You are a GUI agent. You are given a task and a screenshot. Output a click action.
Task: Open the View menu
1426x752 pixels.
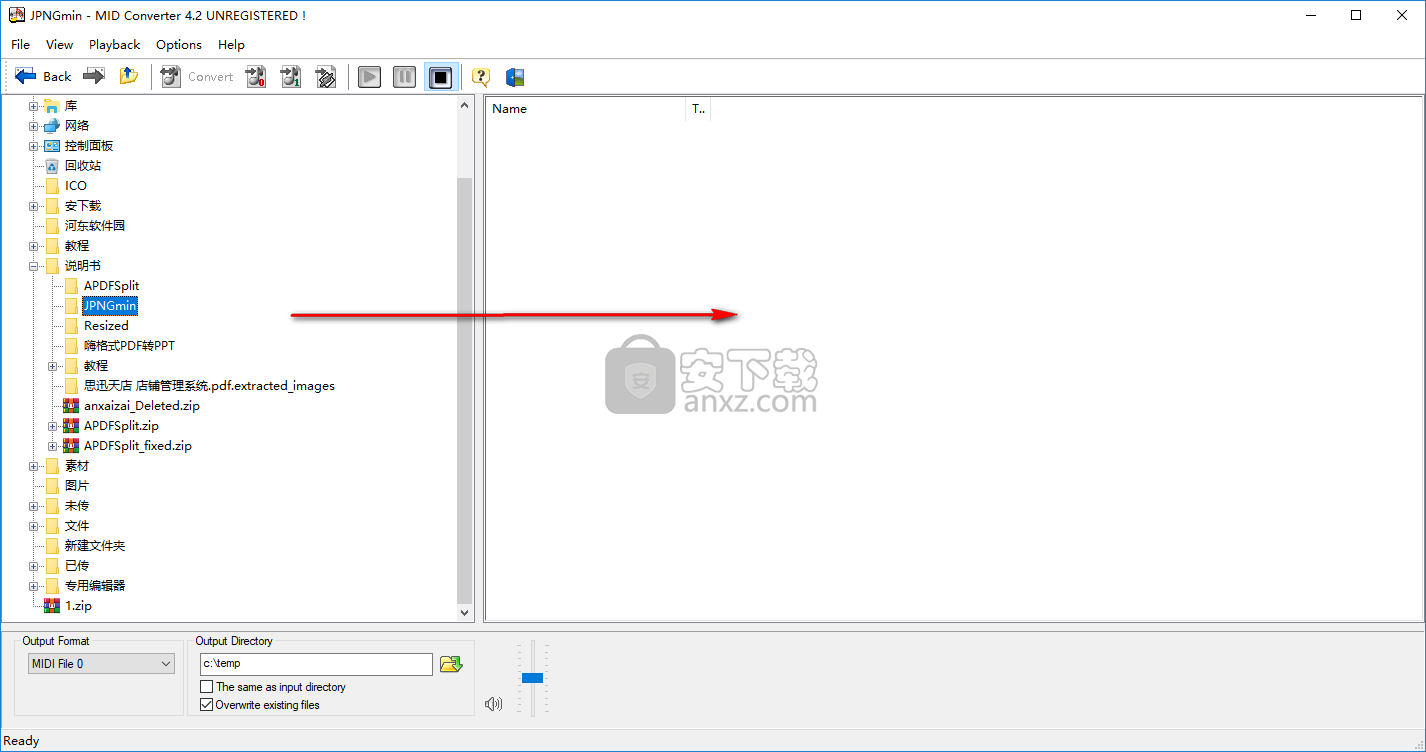coord(60,44)
